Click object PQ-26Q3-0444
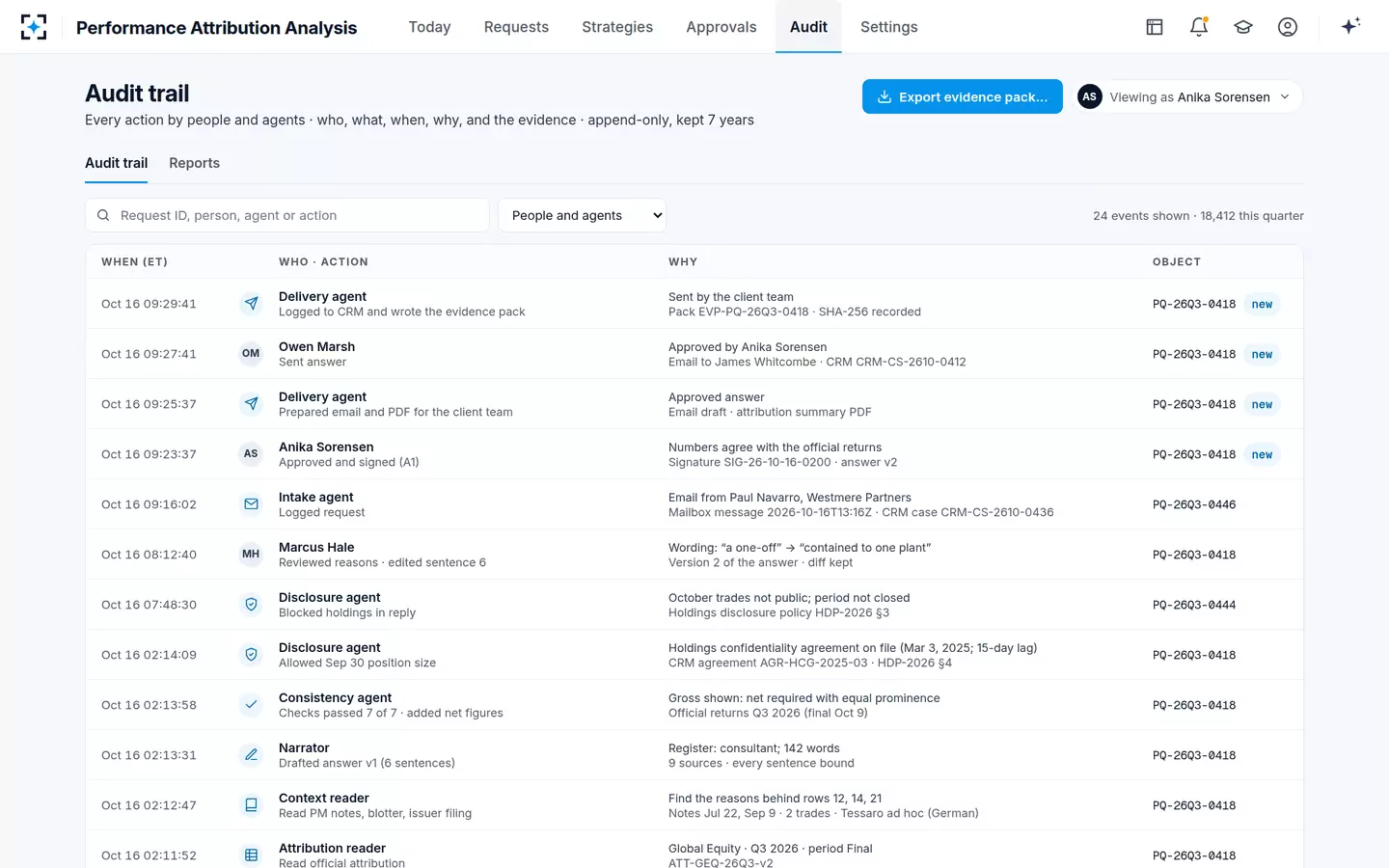The width and height of the screenshot is (1389, 868). 1194,605
